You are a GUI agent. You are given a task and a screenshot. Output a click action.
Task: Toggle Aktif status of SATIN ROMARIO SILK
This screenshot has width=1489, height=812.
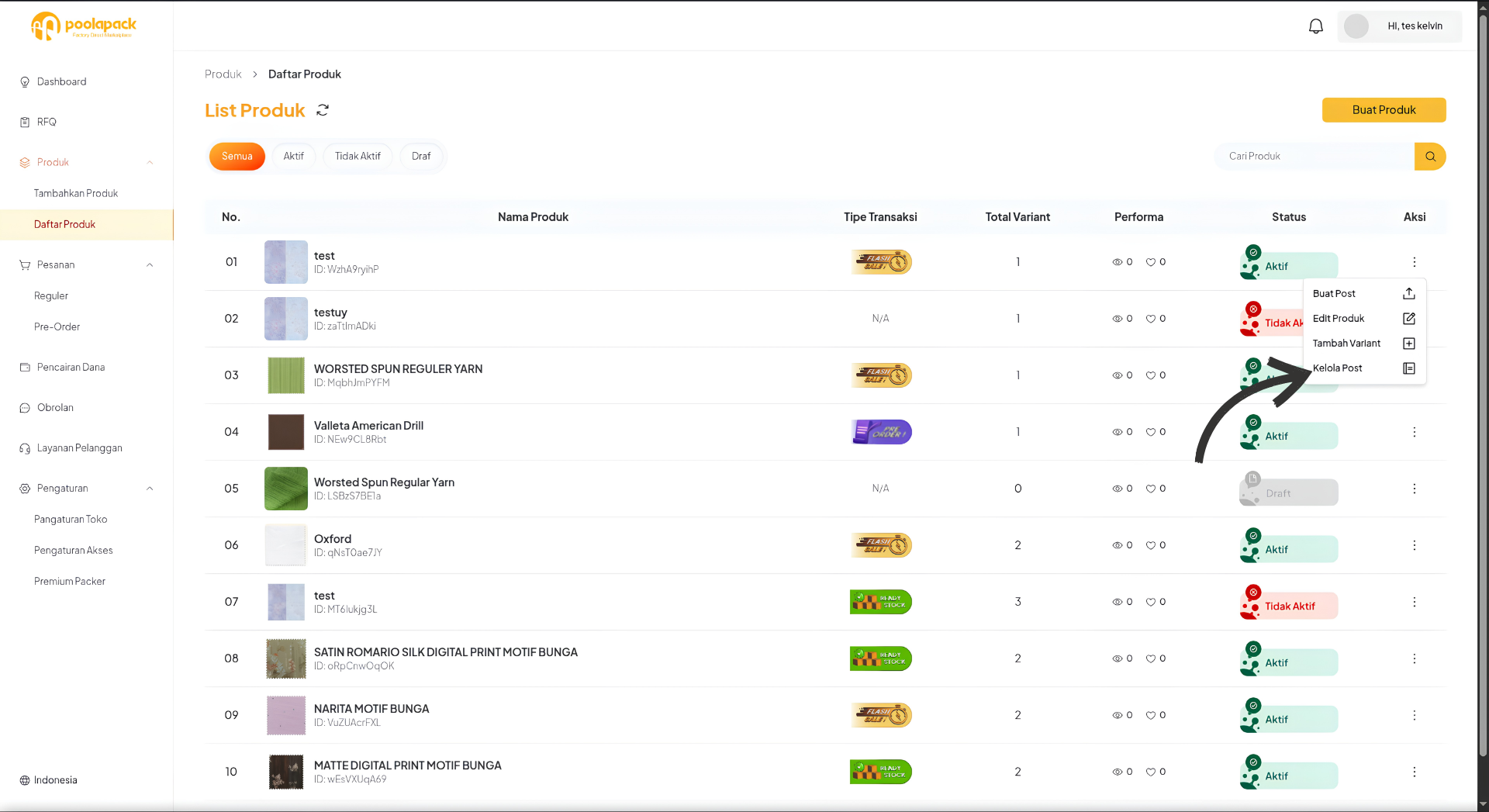tap(1289, 659)
